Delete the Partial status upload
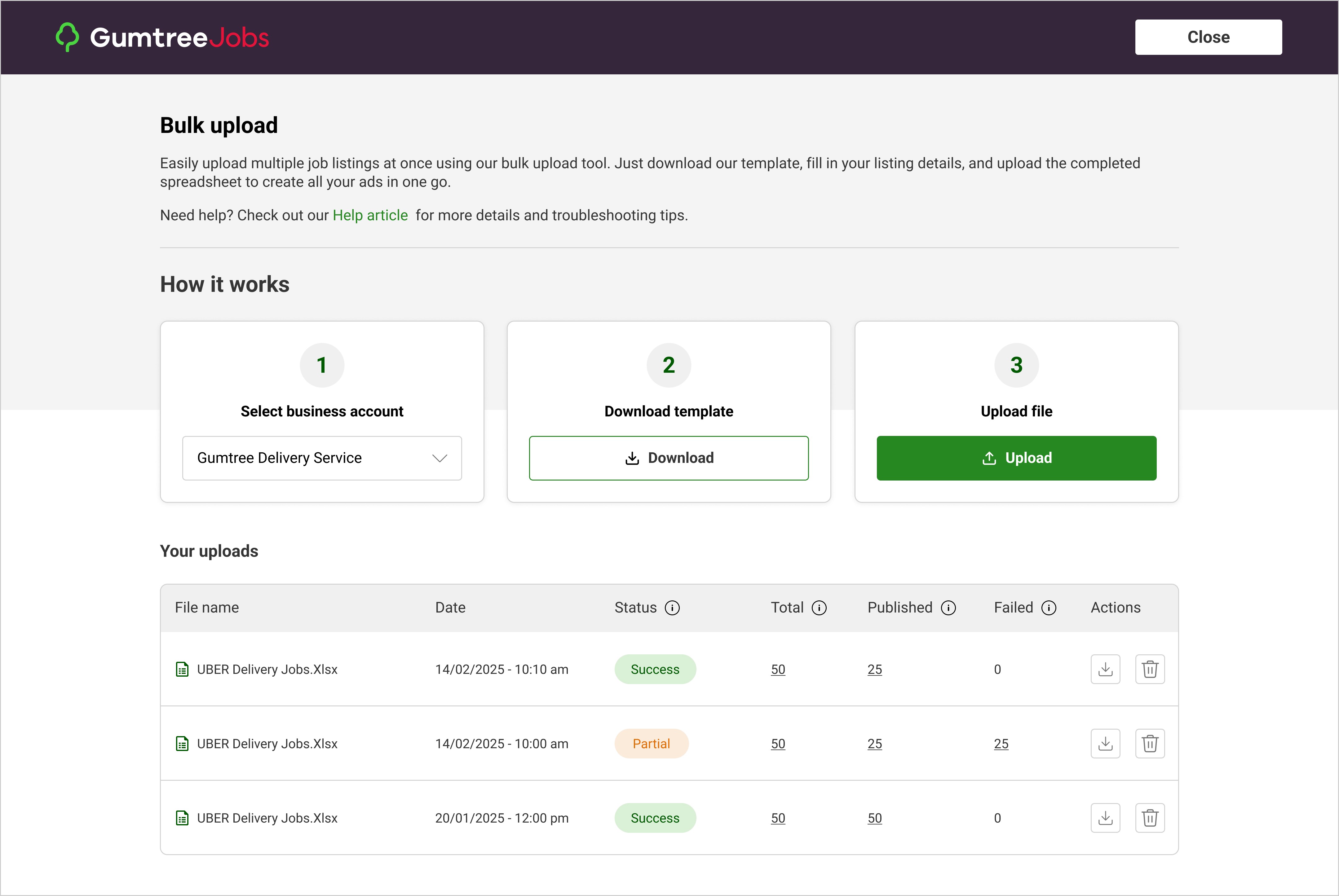 click(1150, 744)
